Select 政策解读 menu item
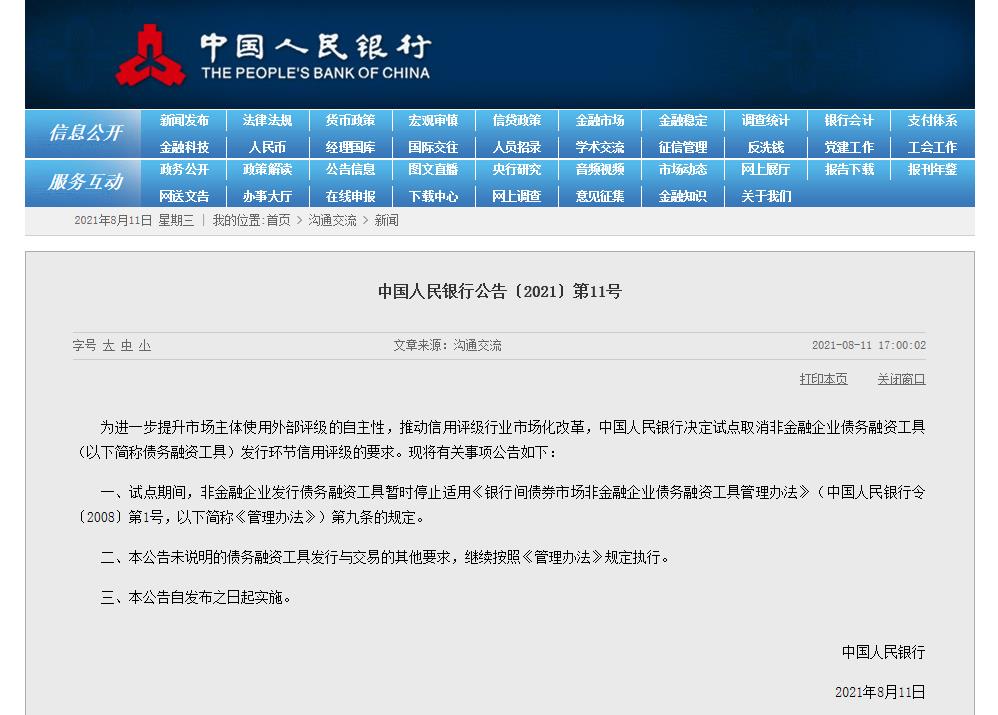 click(x=267, y=169)
